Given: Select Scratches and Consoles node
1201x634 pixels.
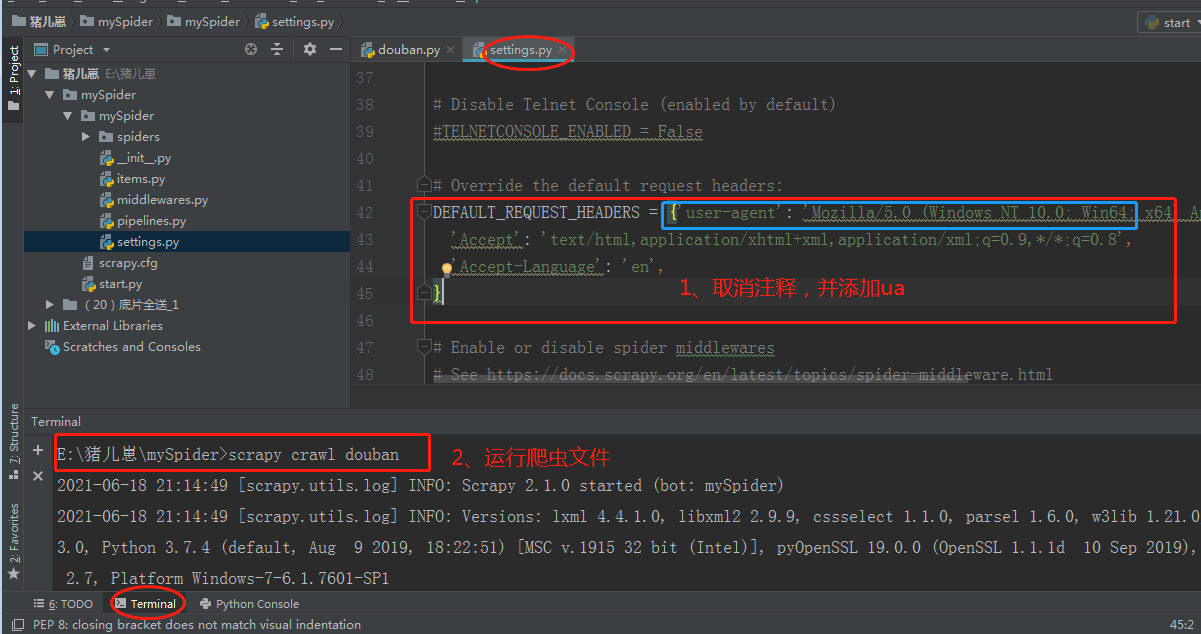Looking at the screenshot, I should tap(131, 347).
